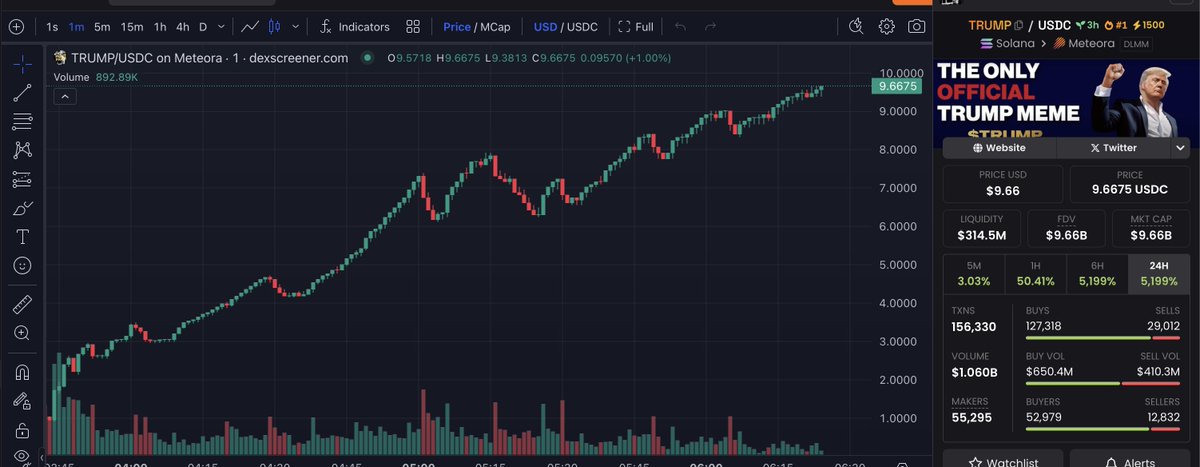Select the brush drawing tool

tap(22, 209)
